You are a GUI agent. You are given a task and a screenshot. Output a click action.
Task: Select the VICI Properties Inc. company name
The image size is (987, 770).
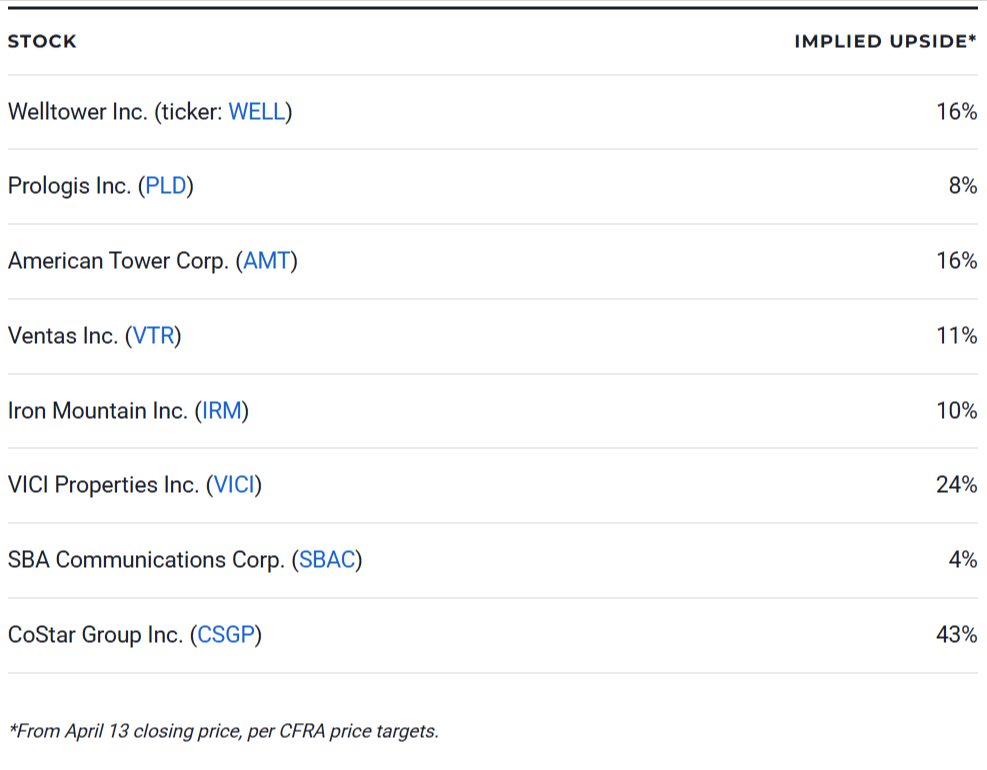[103, 485]
